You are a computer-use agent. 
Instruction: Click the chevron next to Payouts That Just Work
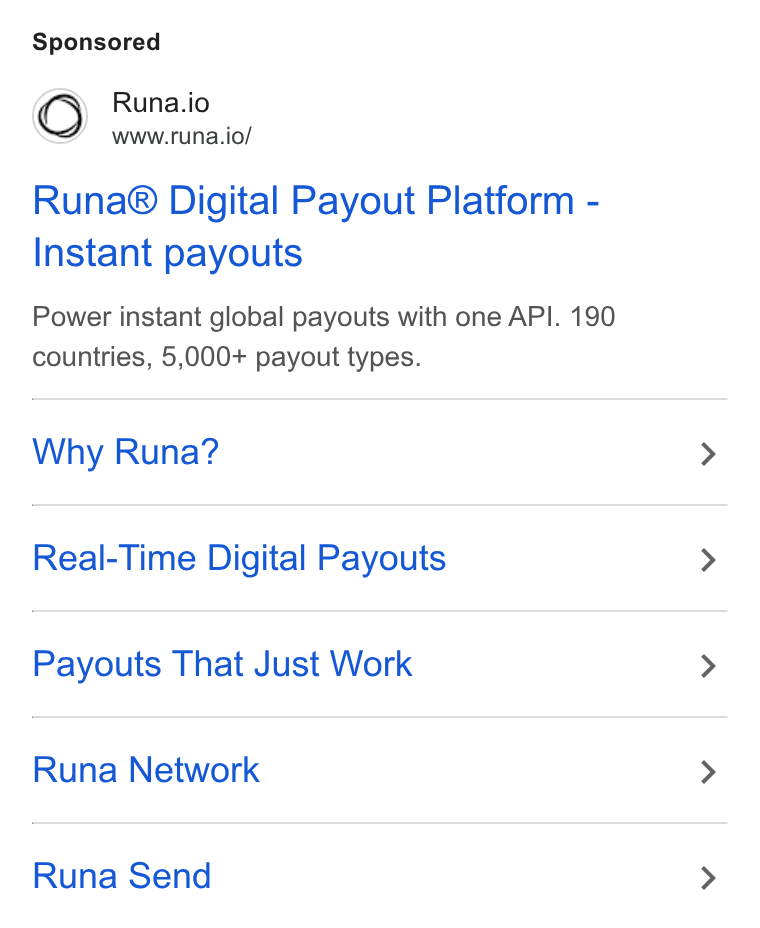(x=708, y=666)
